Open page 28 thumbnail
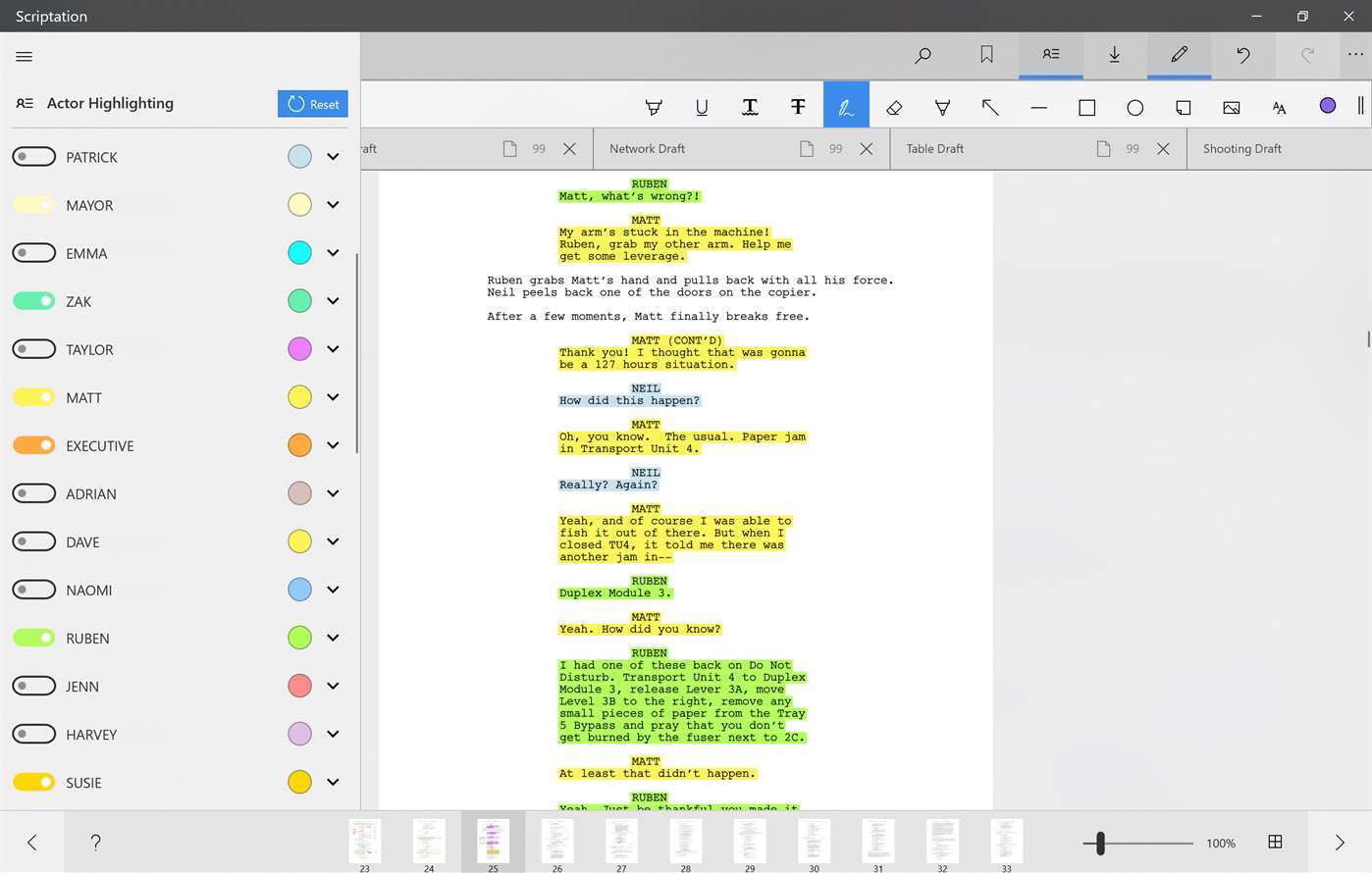This screenshot has height=873, width=1372. [685, 841]
